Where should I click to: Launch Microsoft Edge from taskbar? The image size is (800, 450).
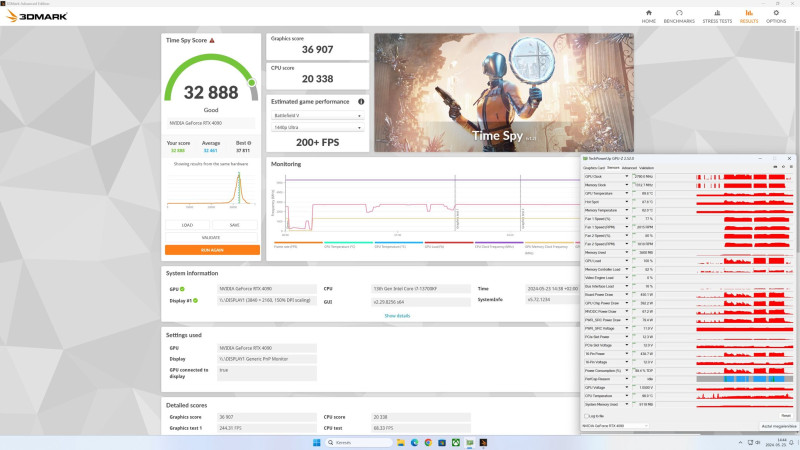pyautogui.click(x=414, y=442)
